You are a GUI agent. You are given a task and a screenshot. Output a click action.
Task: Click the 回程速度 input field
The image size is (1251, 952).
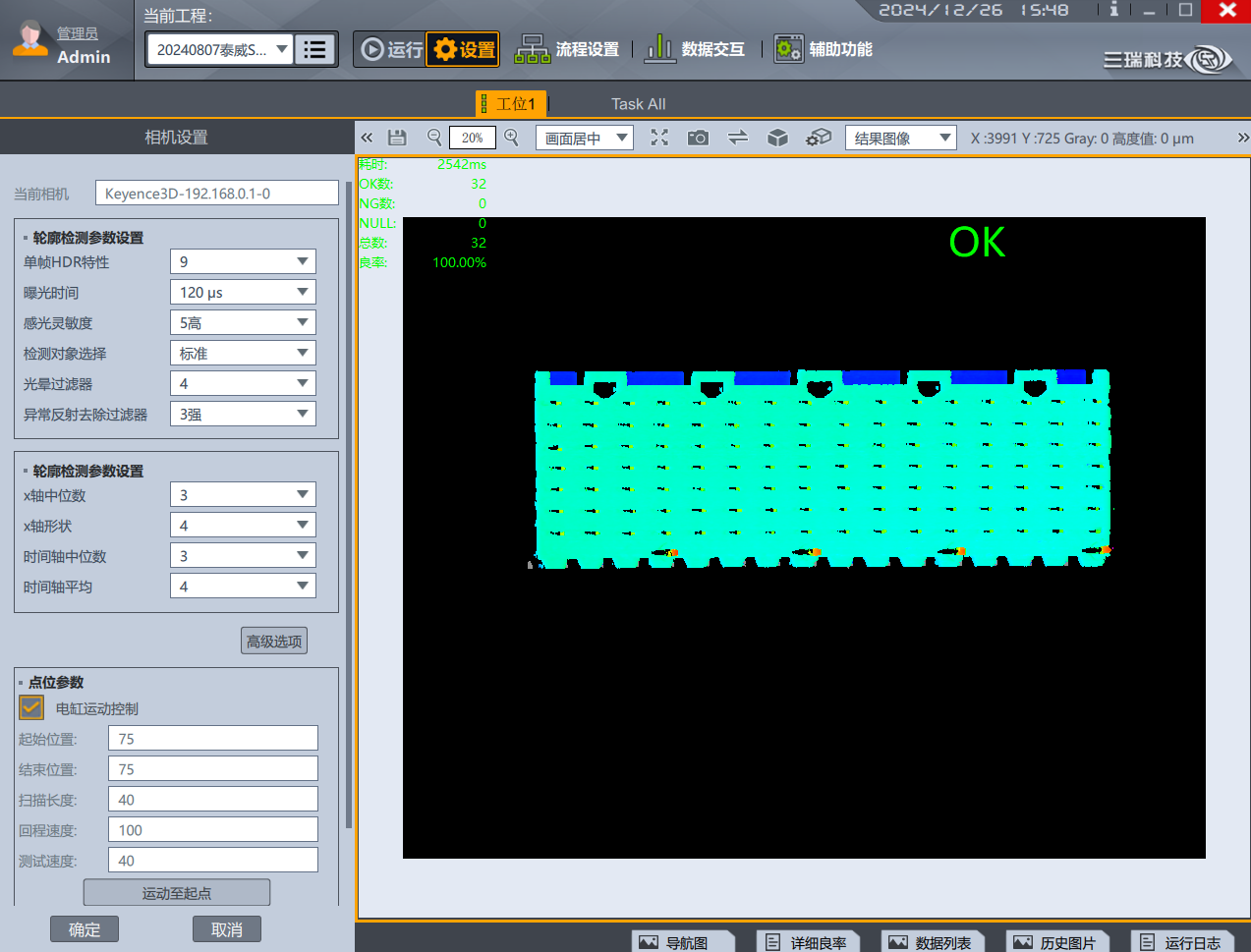coord(213,829)
